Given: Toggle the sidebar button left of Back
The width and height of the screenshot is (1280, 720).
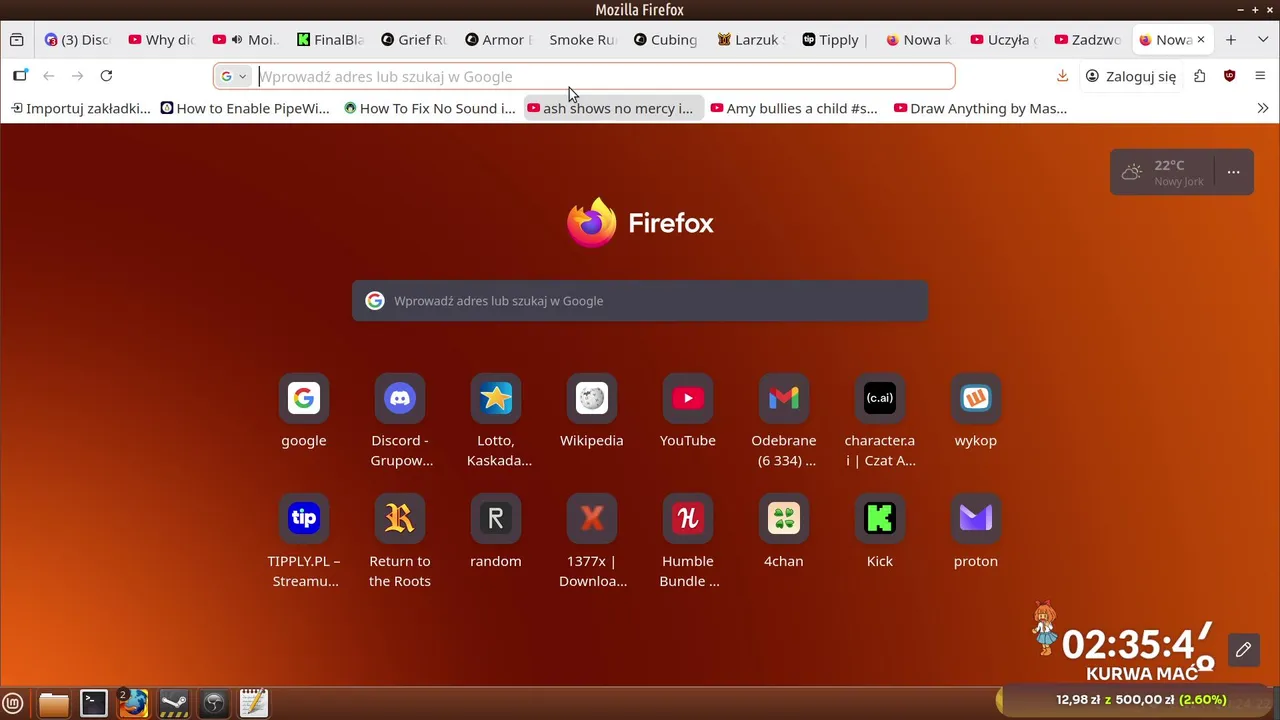Looking at the screenshot, I should pyautogui.click(x=20, y=76).
